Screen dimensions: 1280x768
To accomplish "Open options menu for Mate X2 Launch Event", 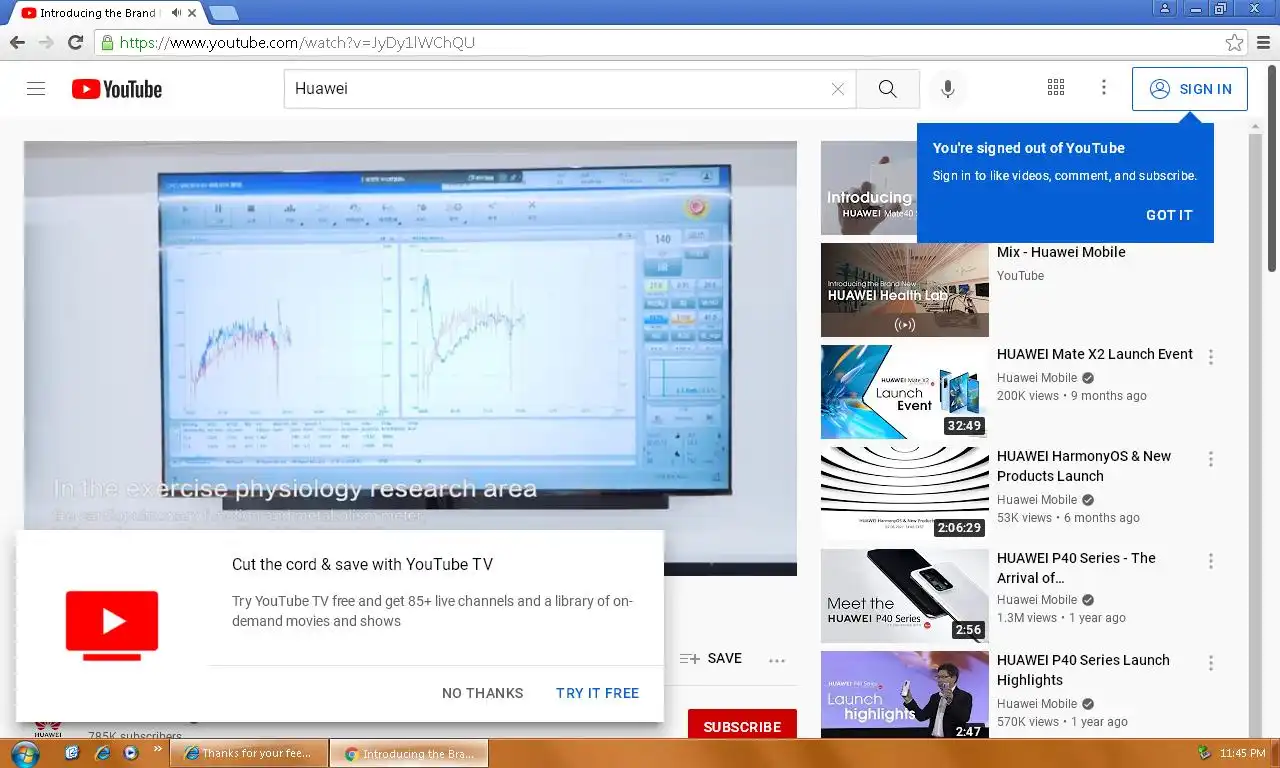I will click(1211, 357).
